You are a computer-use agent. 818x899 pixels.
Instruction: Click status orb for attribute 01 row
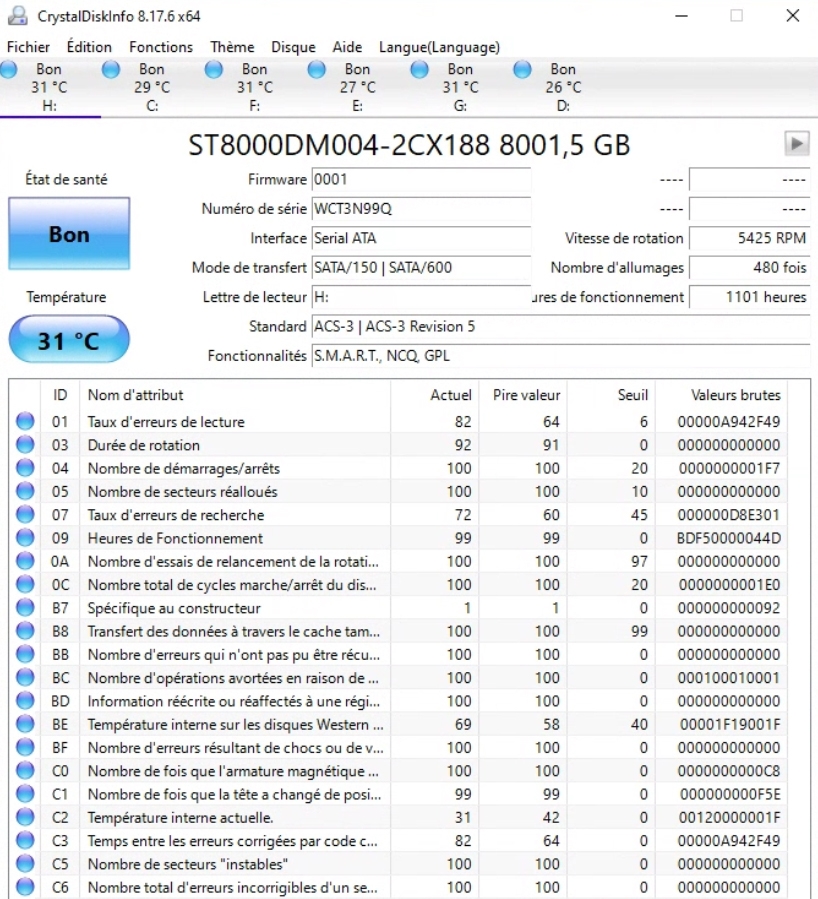25,422
